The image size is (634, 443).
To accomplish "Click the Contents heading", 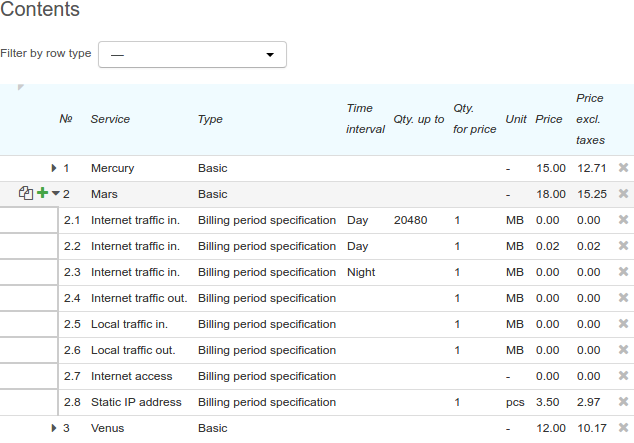I will click(40, 9).
